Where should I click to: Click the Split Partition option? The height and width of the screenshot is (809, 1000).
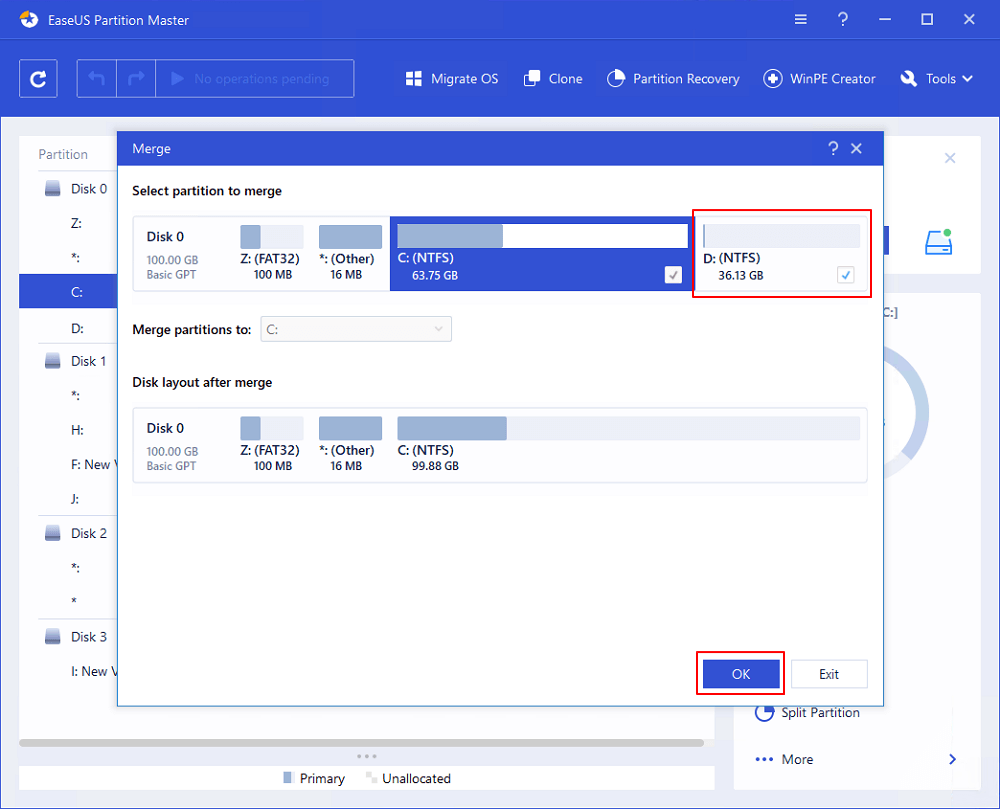click(807, 713)
